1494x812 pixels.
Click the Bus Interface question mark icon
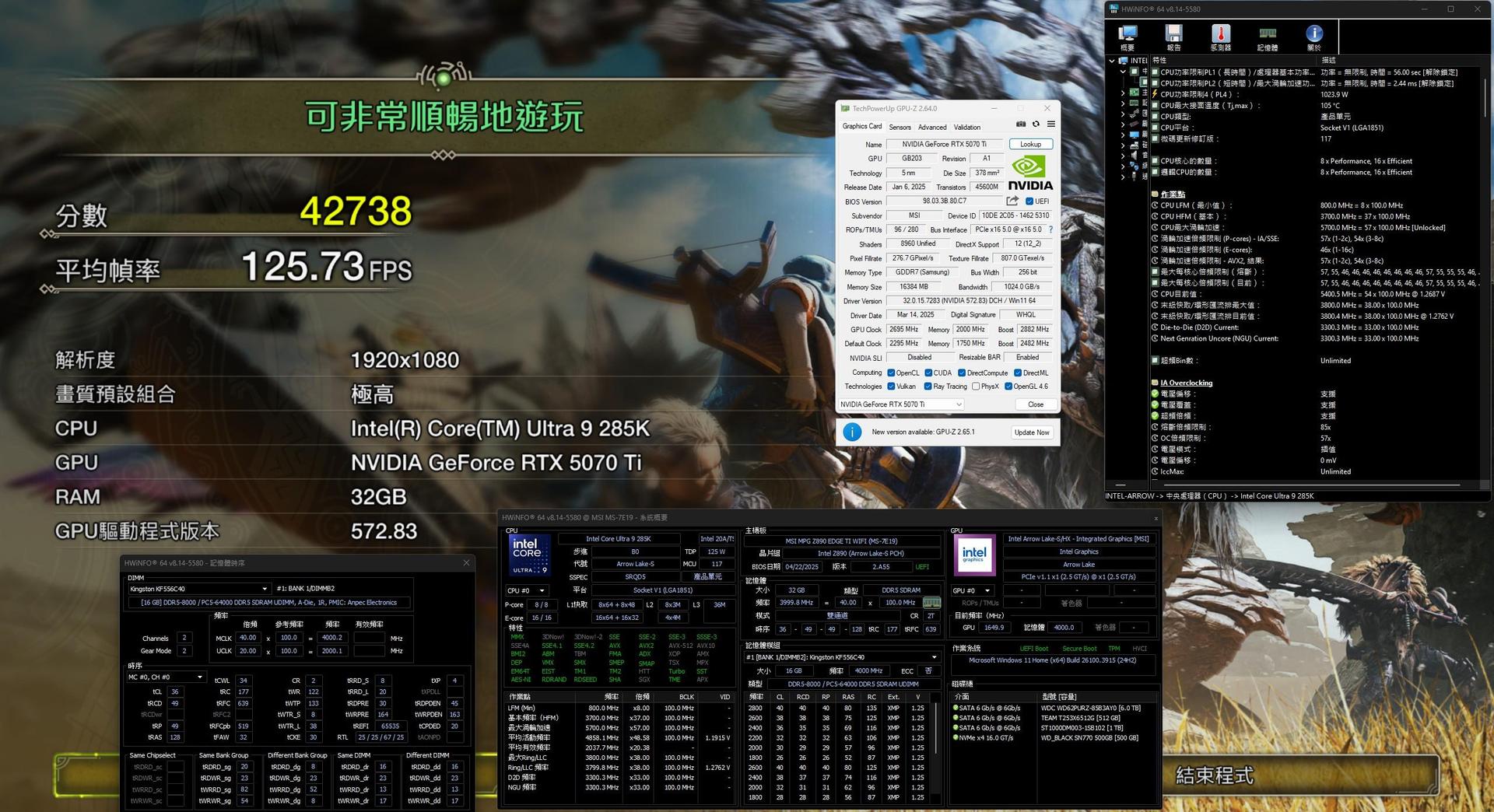pyautogui.click(x=1050, y=229)
